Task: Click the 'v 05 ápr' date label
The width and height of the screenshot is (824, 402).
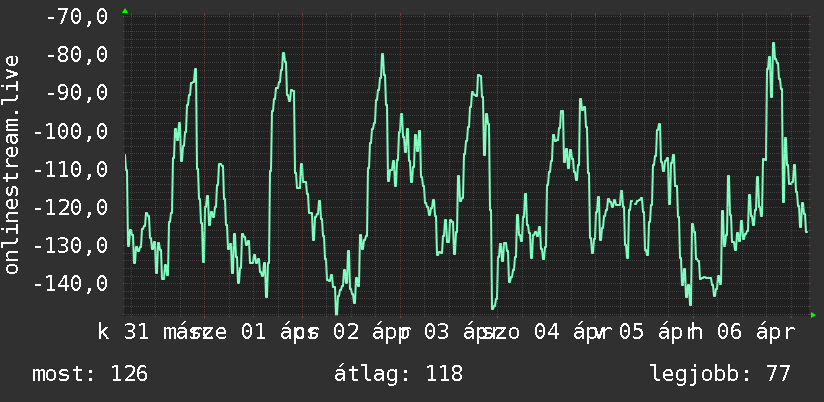Action: coord(645,333)
